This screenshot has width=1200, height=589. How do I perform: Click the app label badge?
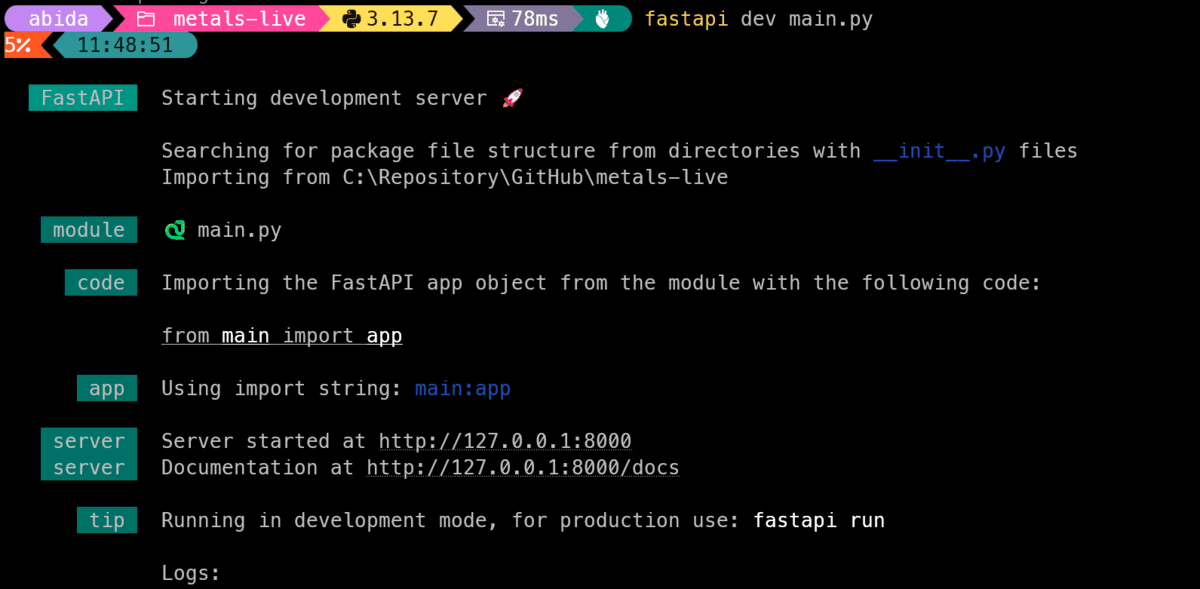[107, 388]
